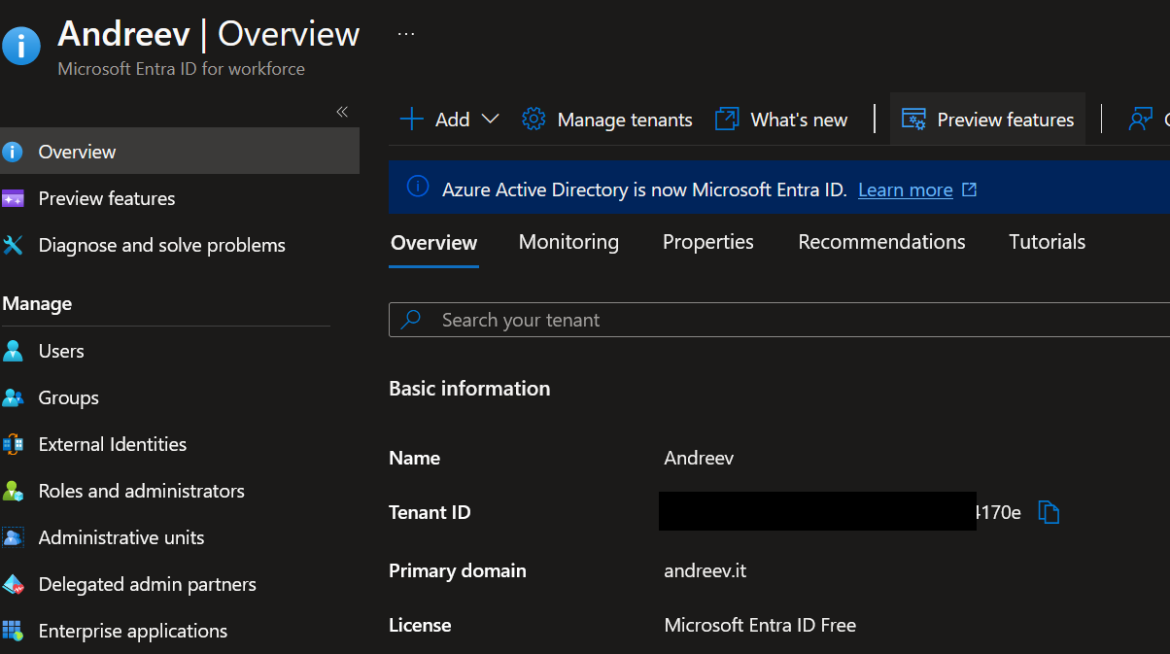Click the Manage tenants gear icon
This screenshot has width=1170, height=654.
tap(533, 118)
